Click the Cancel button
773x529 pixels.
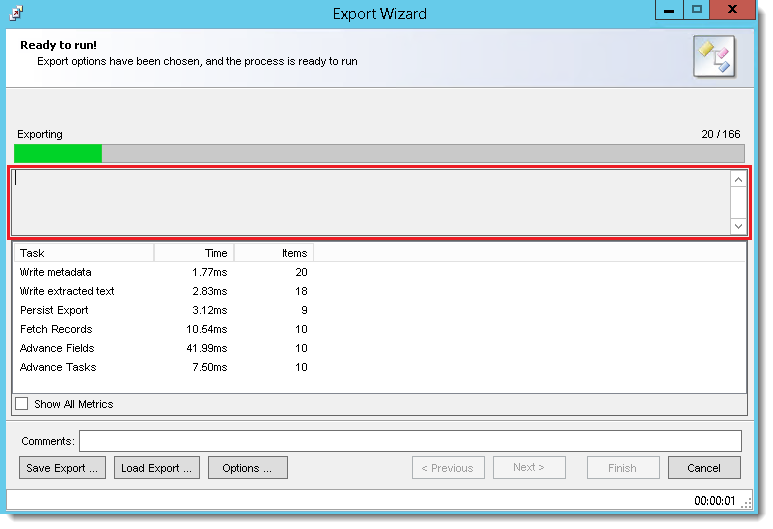[x=704, y=467]
